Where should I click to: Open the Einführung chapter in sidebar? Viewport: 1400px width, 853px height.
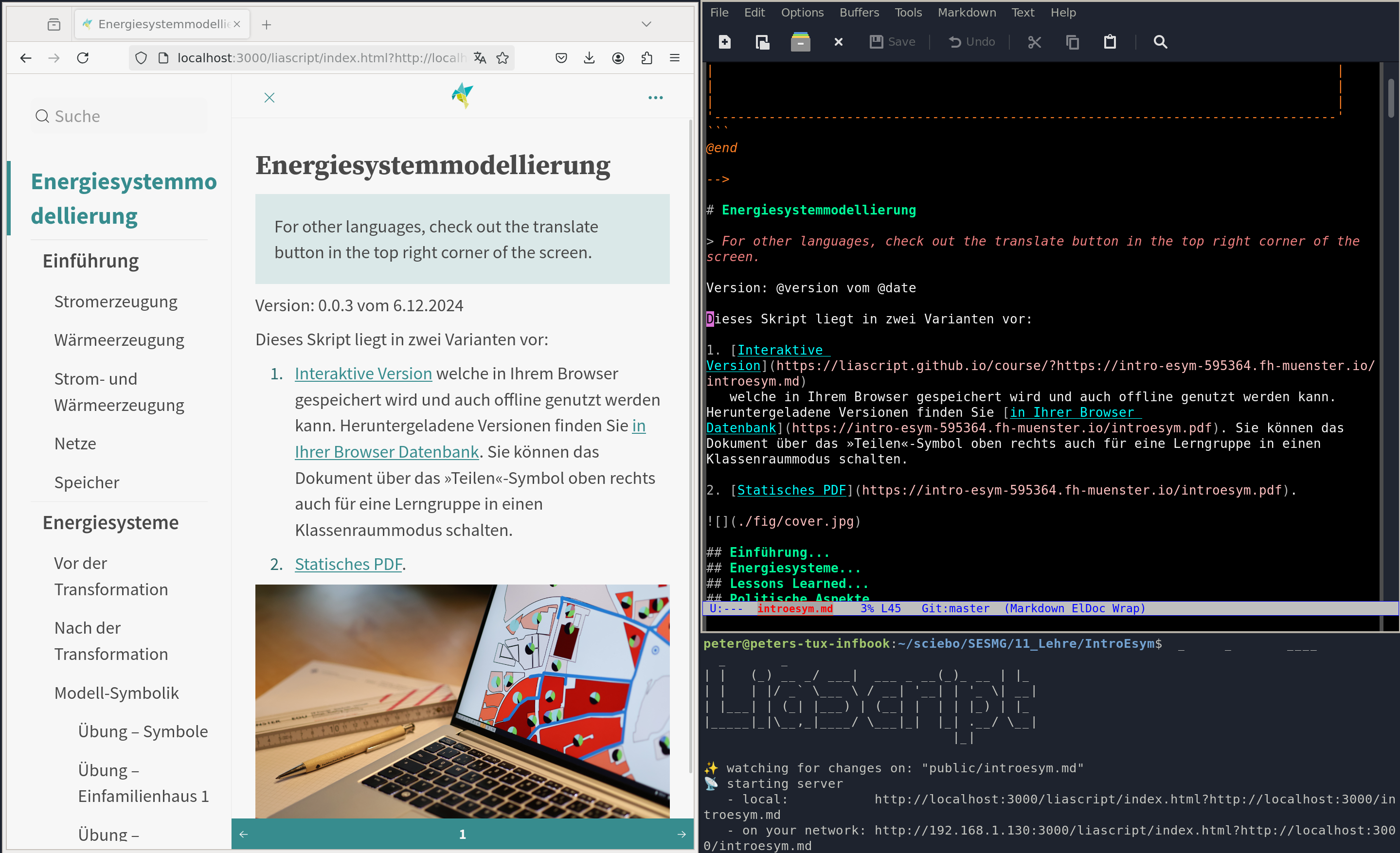pos(91,261)
